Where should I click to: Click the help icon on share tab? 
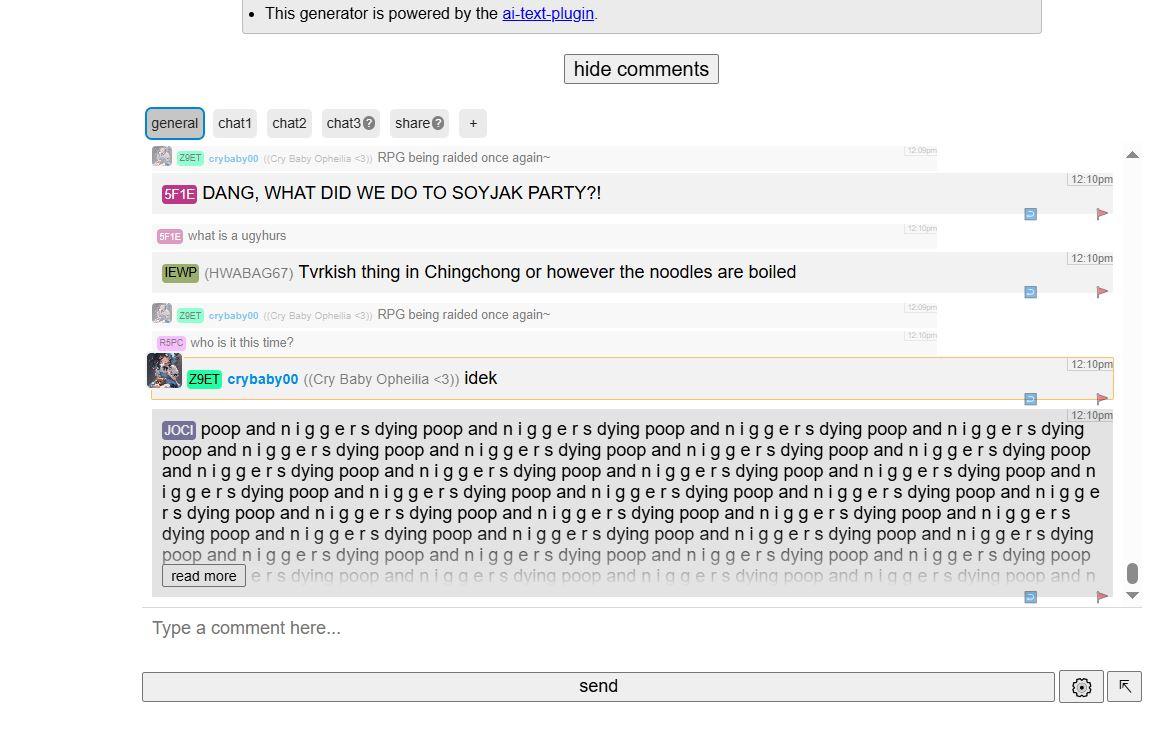click(438, 123)
